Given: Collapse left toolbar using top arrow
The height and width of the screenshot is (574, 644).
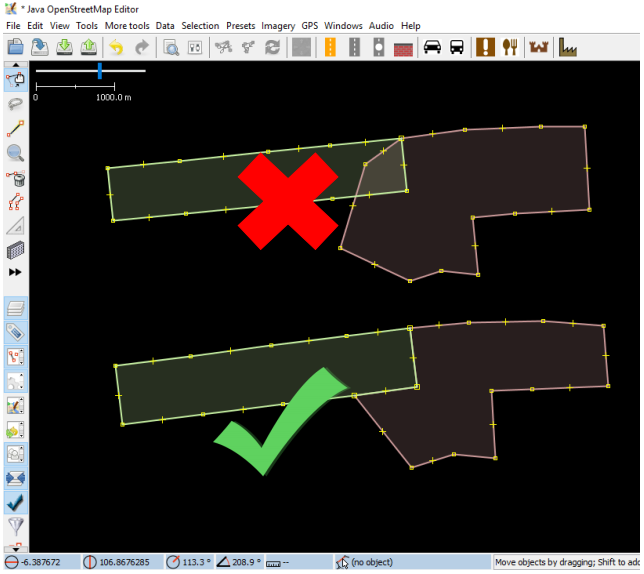Looking at the screenshot, I should 16,65.
